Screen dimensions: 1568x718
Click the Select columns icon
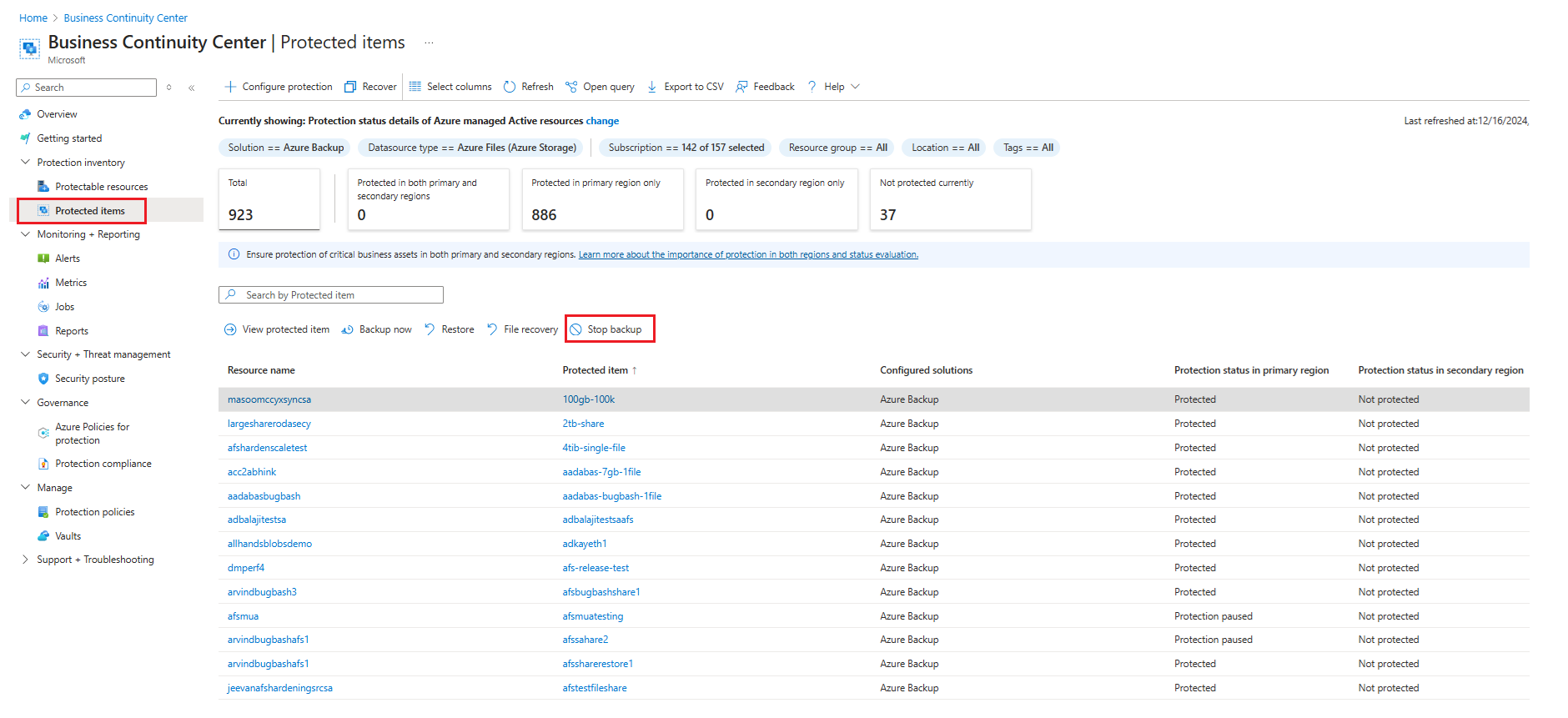(415, 87)
